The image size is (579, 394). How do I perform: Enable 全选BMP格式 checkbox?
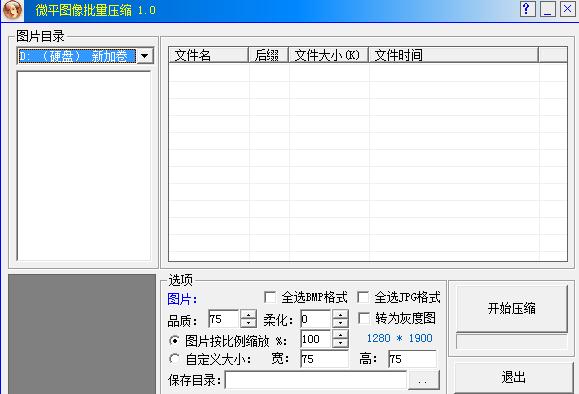tap(270, 297)
